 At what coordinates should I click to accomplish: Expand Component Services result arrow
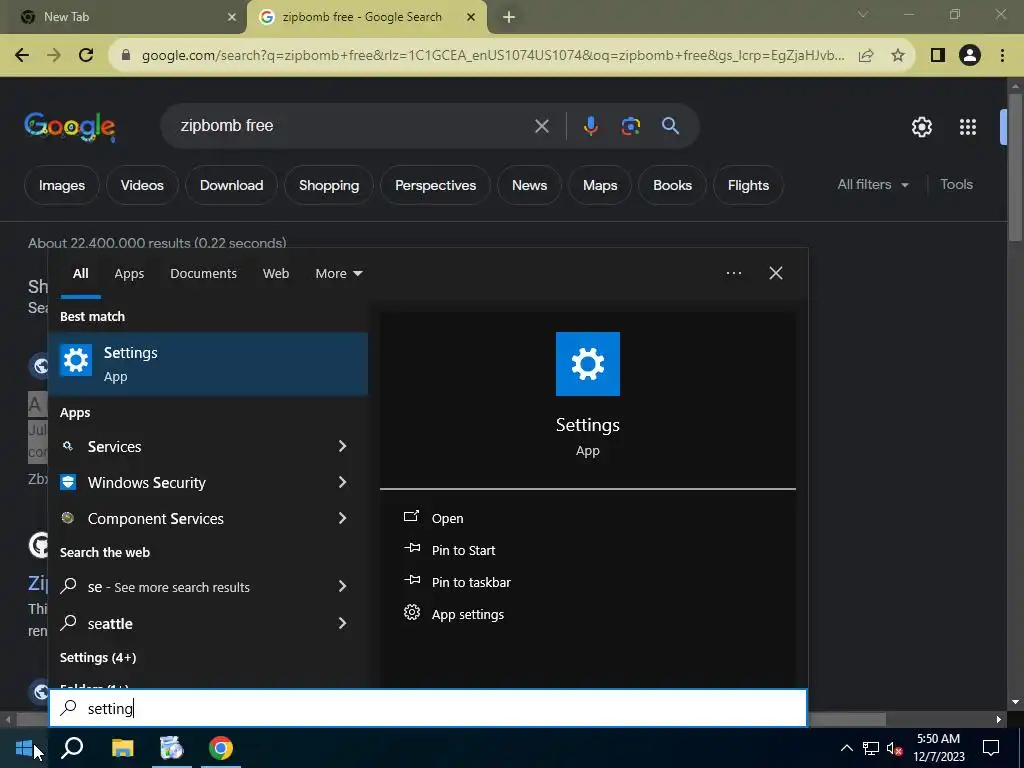click(x=342, y=518)
